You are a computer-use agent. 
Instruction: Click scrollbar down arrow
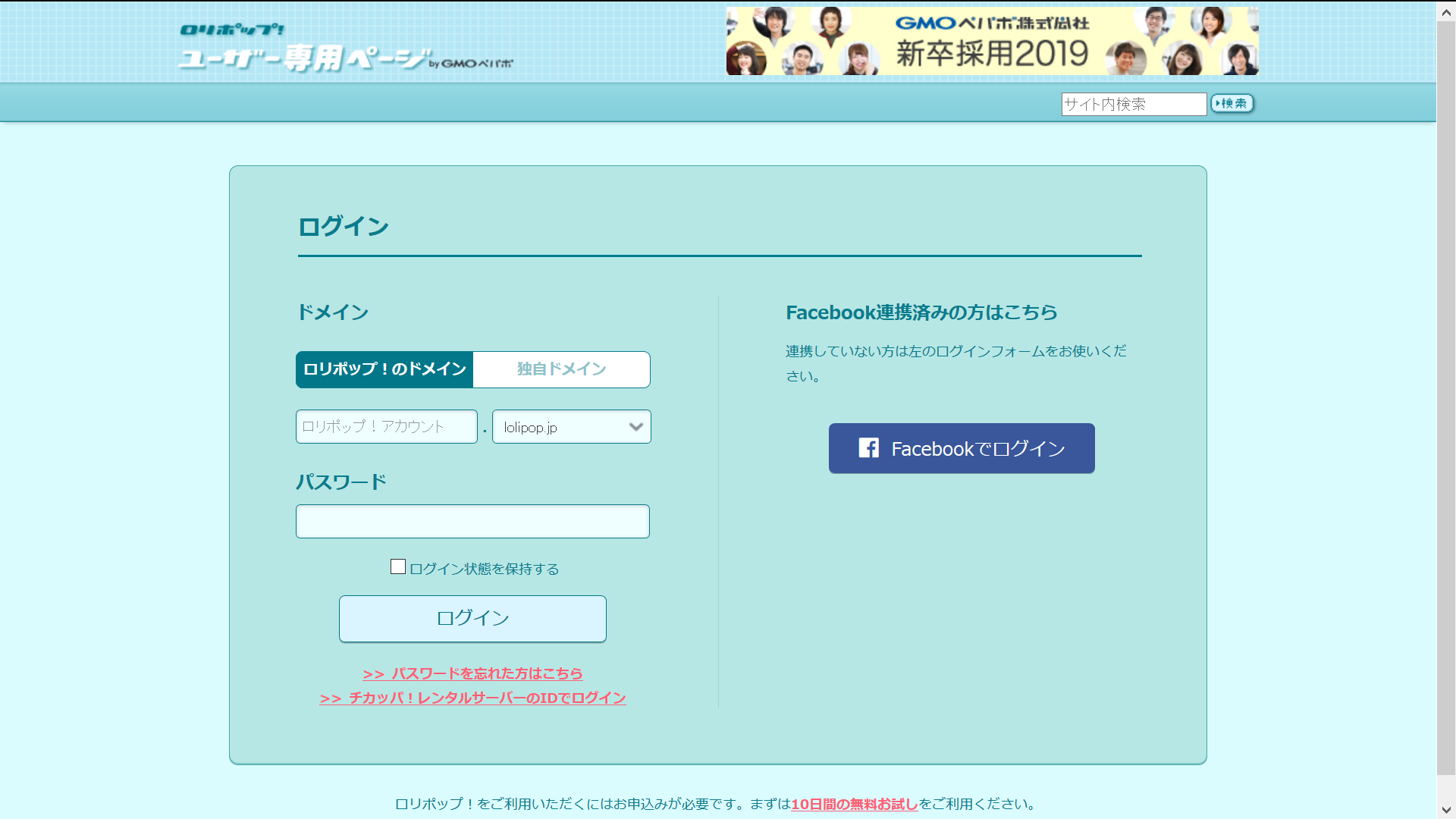[1446, 810]
